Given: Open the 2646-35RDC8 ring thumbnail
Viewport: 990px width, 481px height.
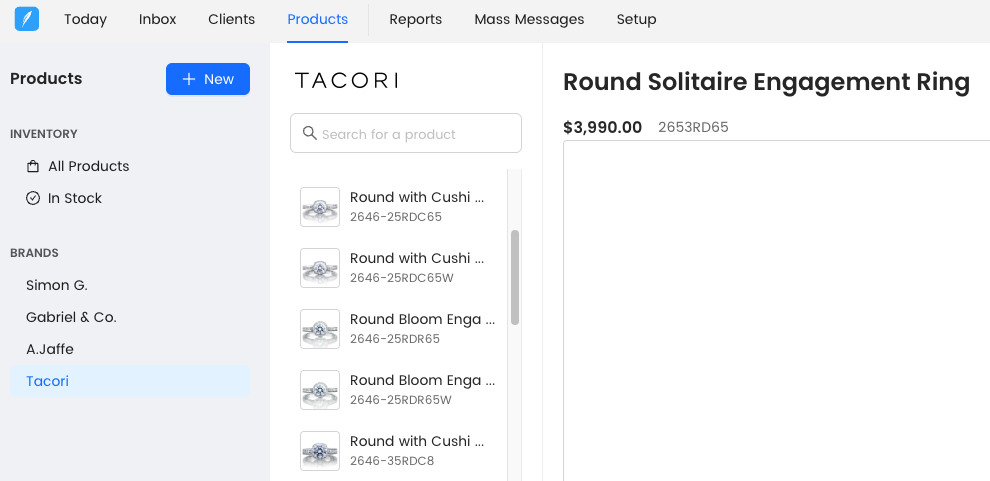Looking at the screenshot, I should click(320, 451).
